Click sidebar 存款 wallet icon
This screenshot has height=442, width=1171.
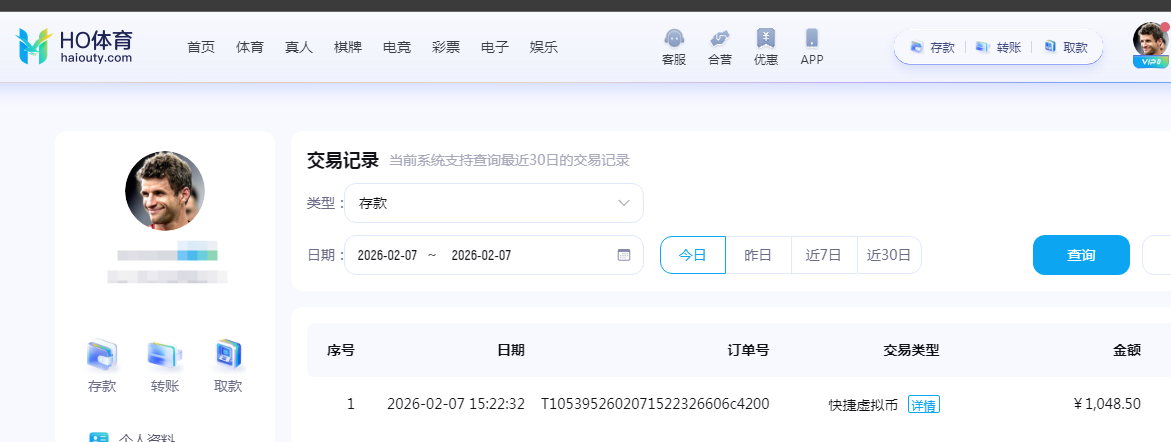pos(102,355)
